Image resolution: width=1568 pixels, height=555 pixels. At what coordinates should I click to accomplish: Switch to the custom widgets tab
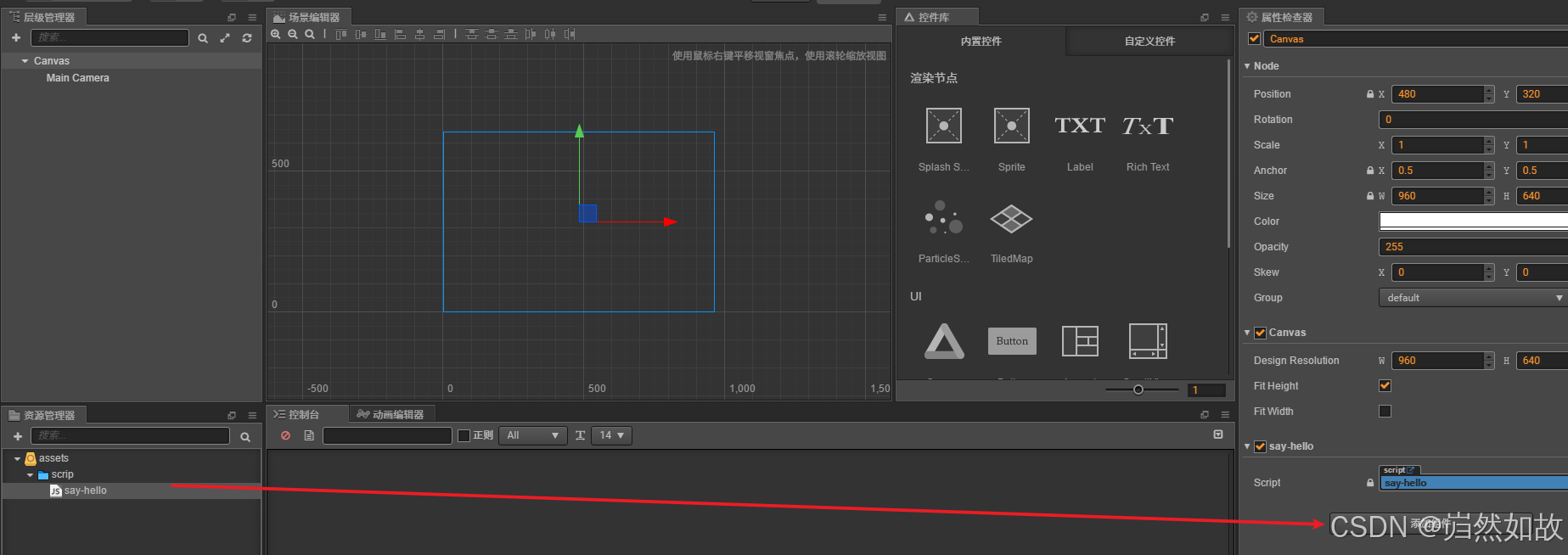pyautogui.click(x=1149, y=41)
